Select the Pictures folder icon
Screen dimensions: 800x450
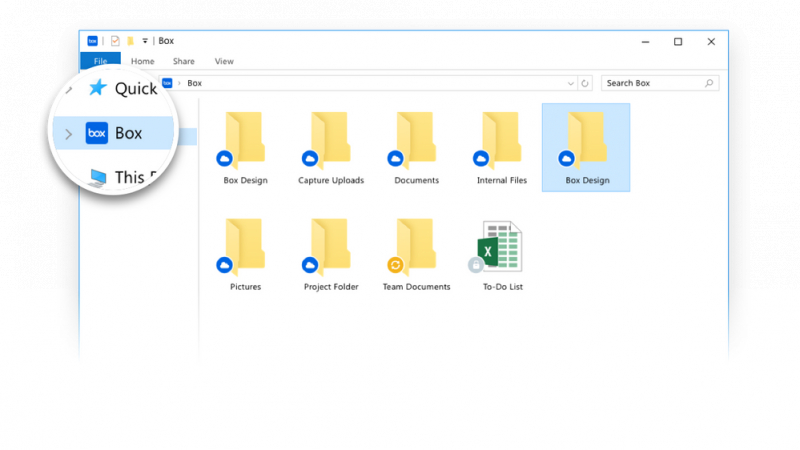point(244,246)
